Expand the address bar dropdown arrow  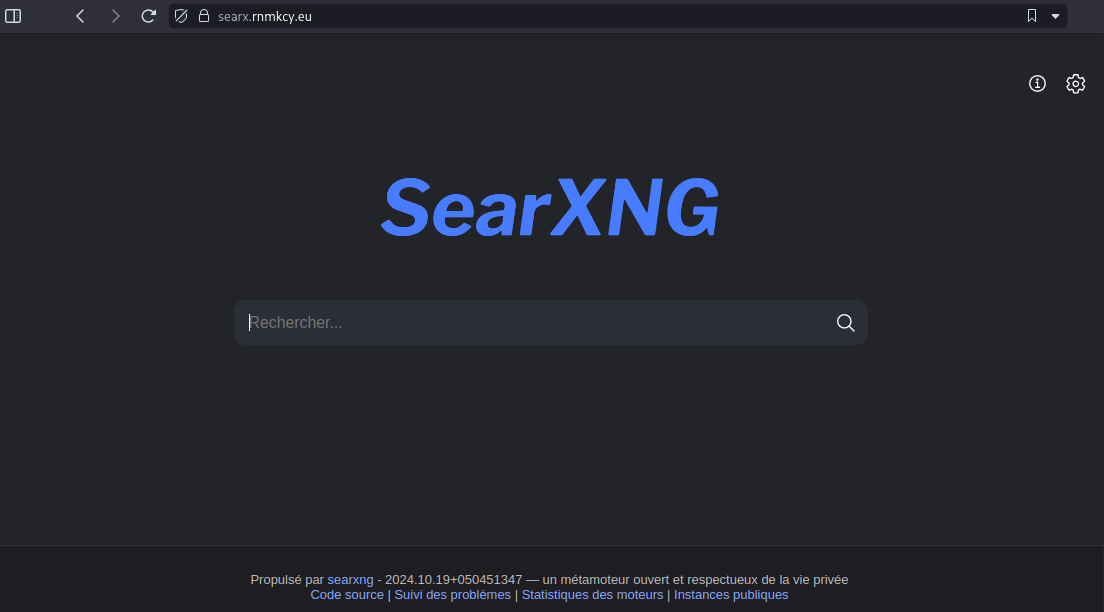pyautogui.click(x=1055, y=16)
